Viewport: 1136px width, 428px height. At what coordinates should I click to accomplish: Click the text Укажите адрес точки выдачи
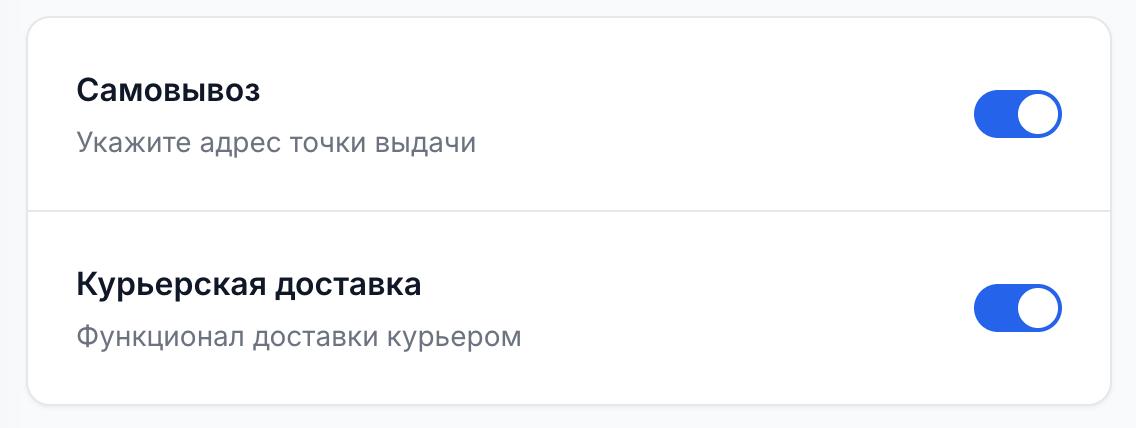pos(275,143)
